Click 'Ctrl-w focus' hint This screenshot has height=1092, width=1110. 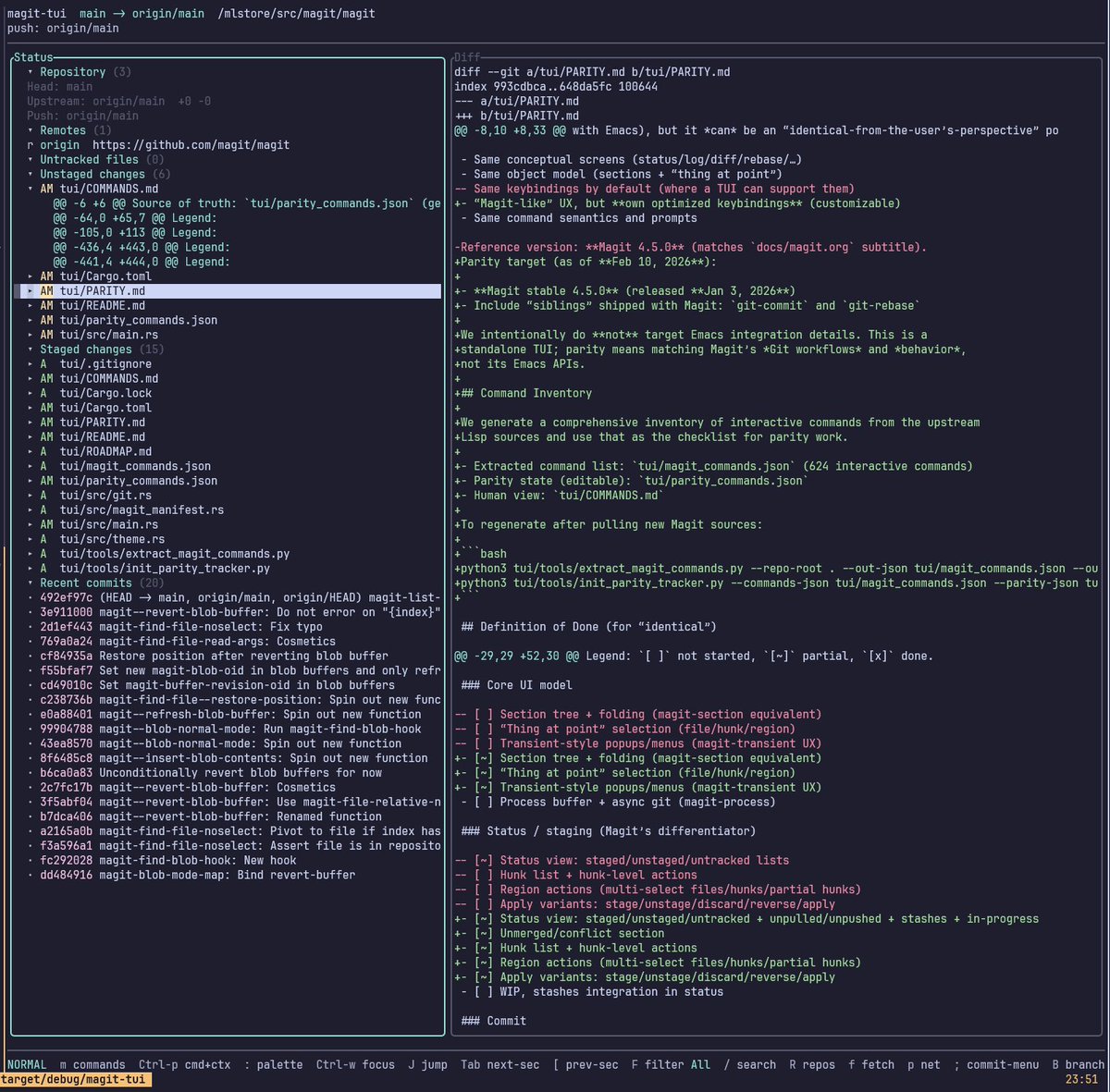(356, 1065)
